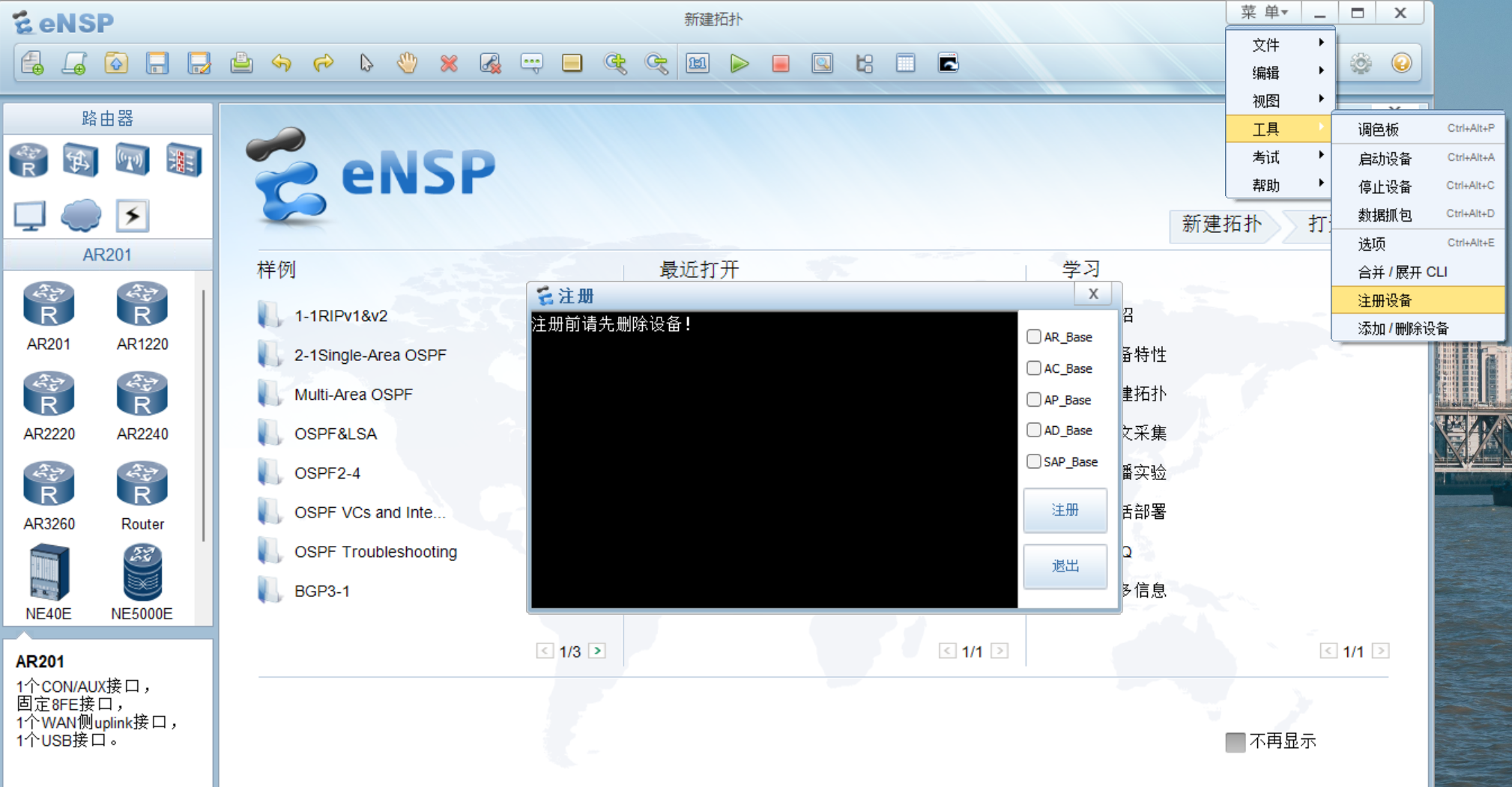The height and width of the screenshot is (787, 1512).
Task: Select 选项 from the tools submenu
Action: click(1418, 243)
